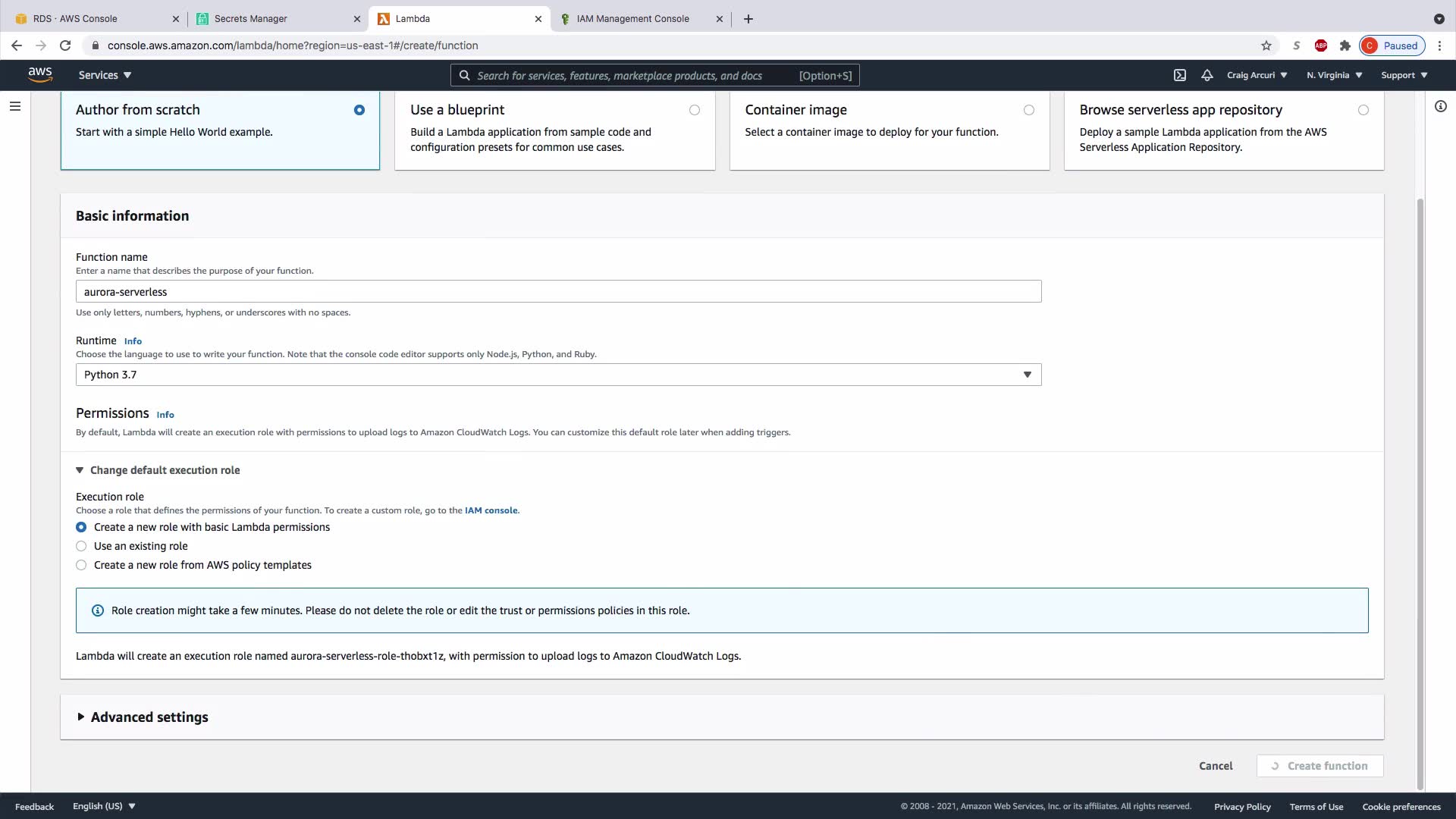This screenshot has height=819, width=1456.
Task: Choose the Use a blueprint option
Action: (694, 110)
